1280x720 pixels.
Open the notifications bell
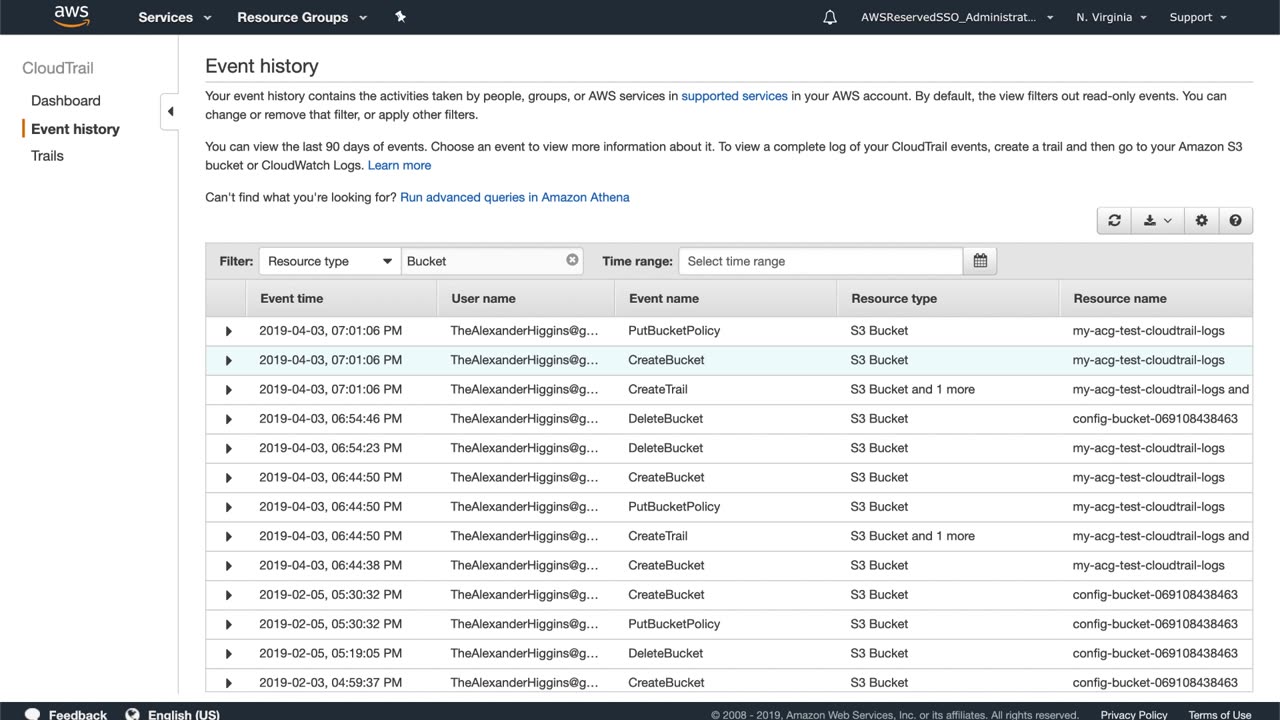pos(830,17)
